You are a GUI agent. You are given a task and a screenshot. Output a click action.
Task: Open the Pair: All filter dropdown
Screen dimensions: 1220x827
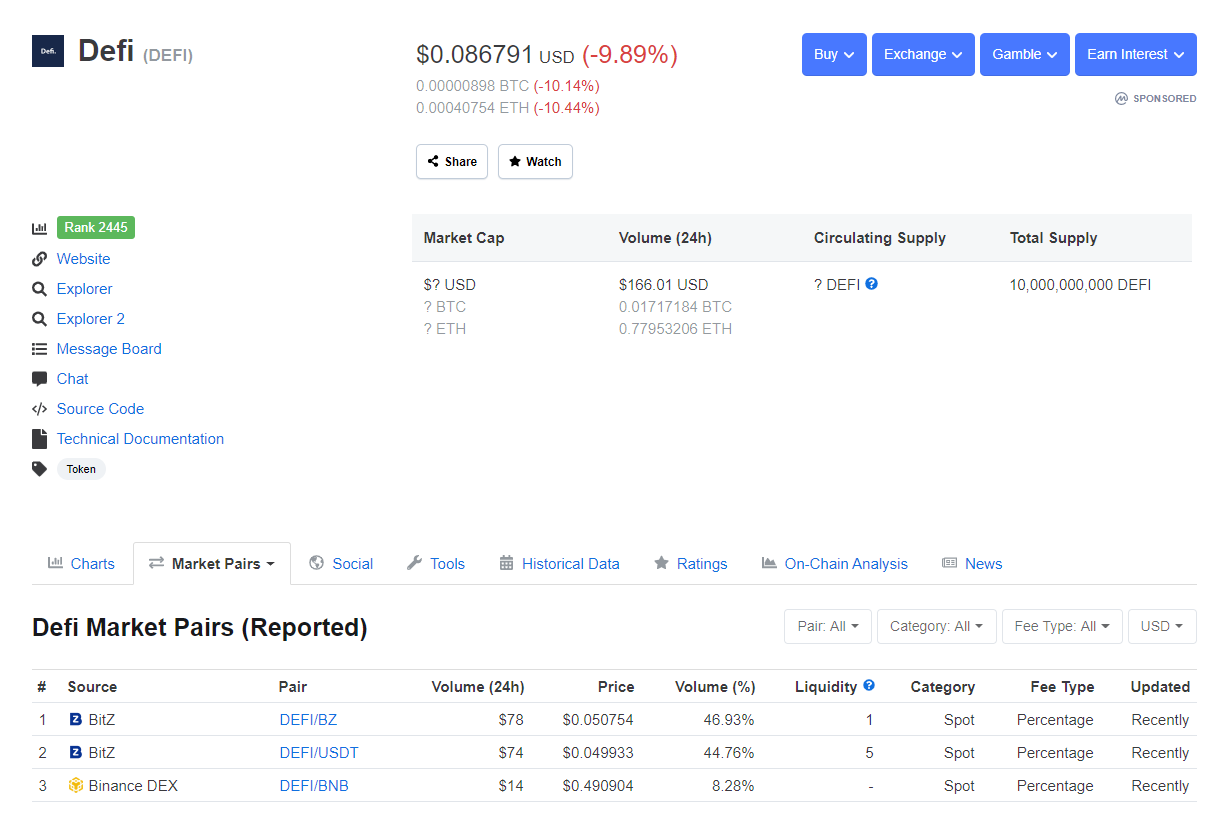coord(828,627)
